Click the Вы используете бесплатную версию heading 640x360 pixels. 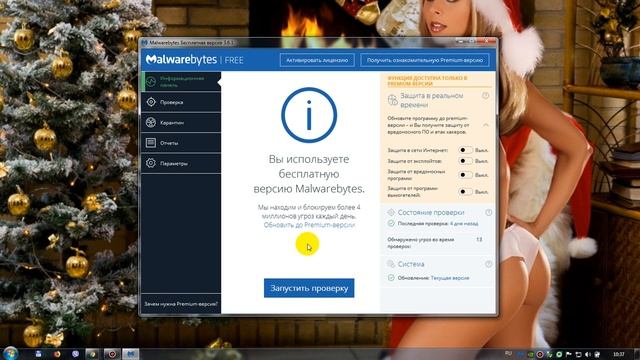coord(309,174)
